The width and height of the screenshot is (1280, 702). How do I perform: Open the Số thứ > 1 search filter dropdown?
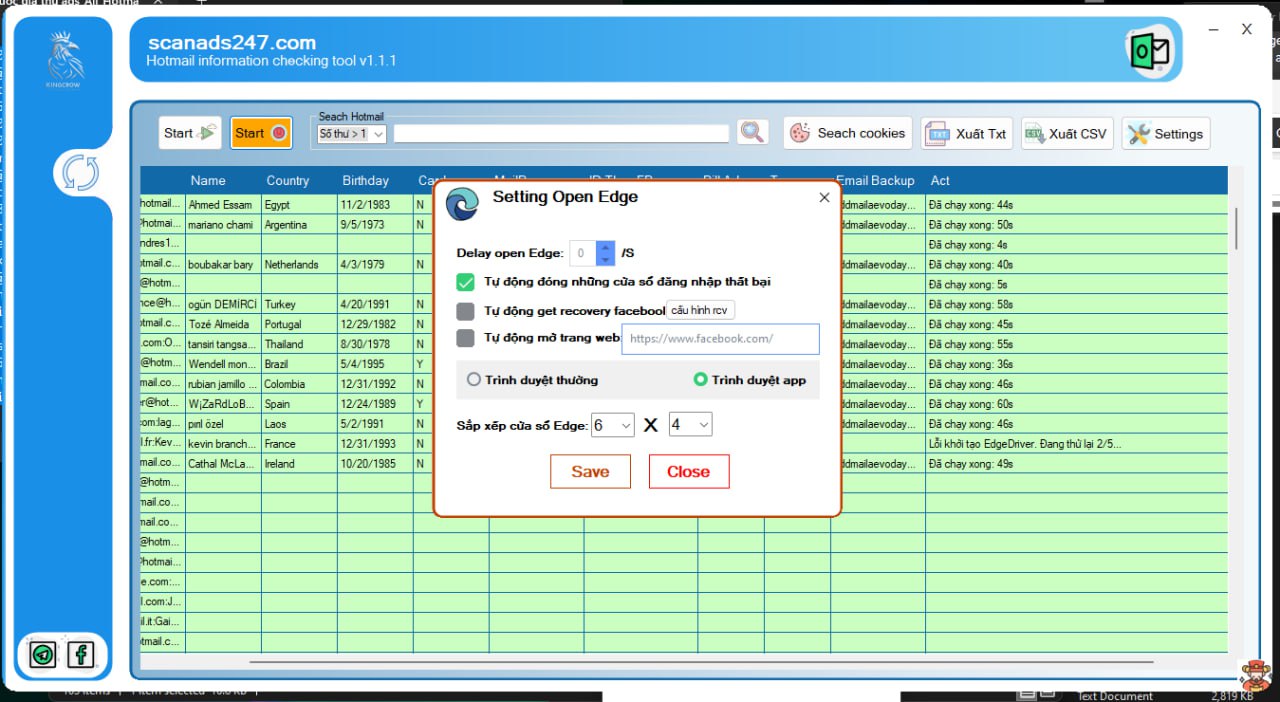tap(351, 133)
